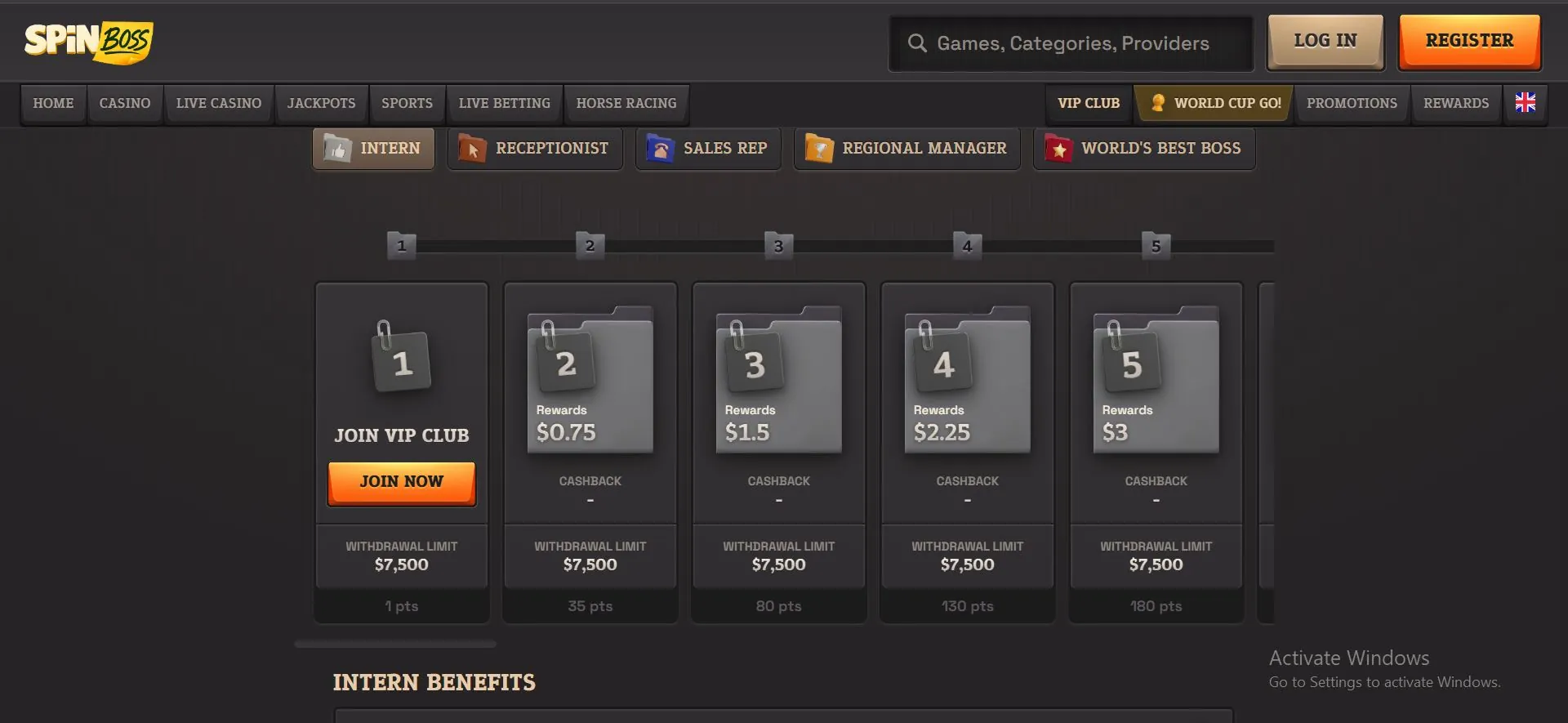Click the "80 pts" label
Image resolution: width=1568 pixels, height=723 pixels.
click(x=779, y=606)
